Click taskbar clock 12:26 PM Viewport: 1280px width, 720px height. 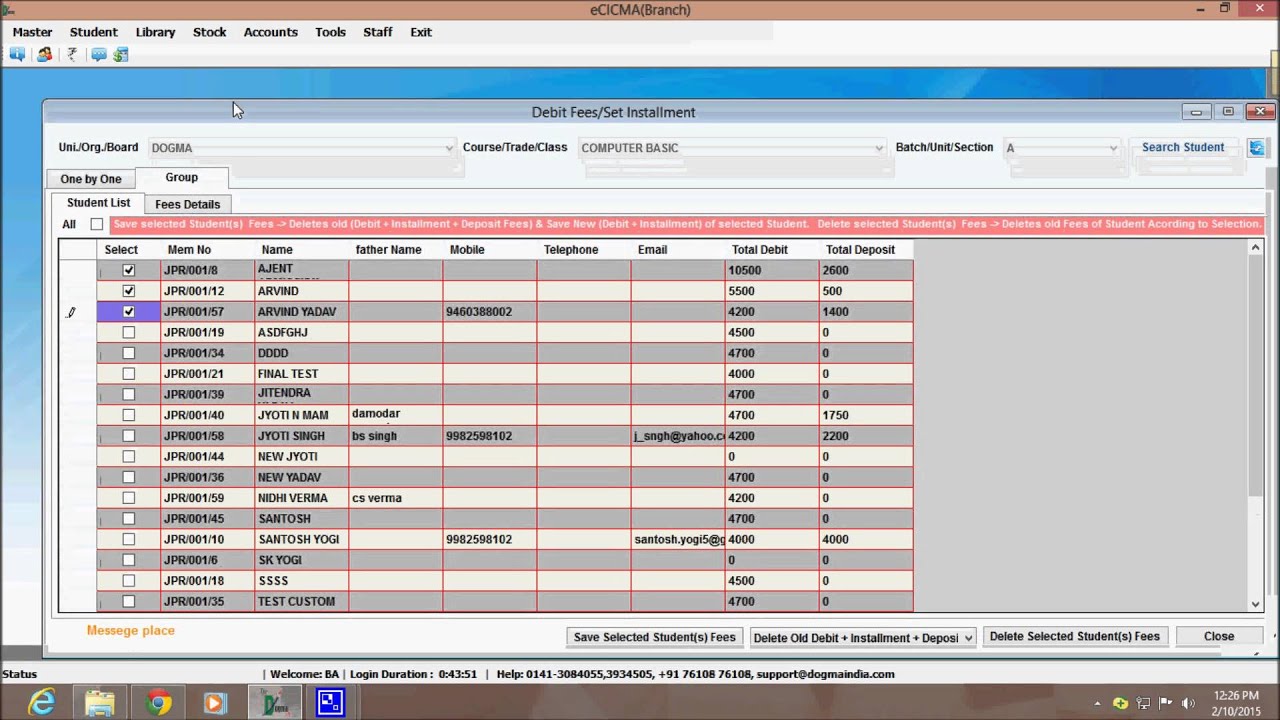pos(1237,695)
